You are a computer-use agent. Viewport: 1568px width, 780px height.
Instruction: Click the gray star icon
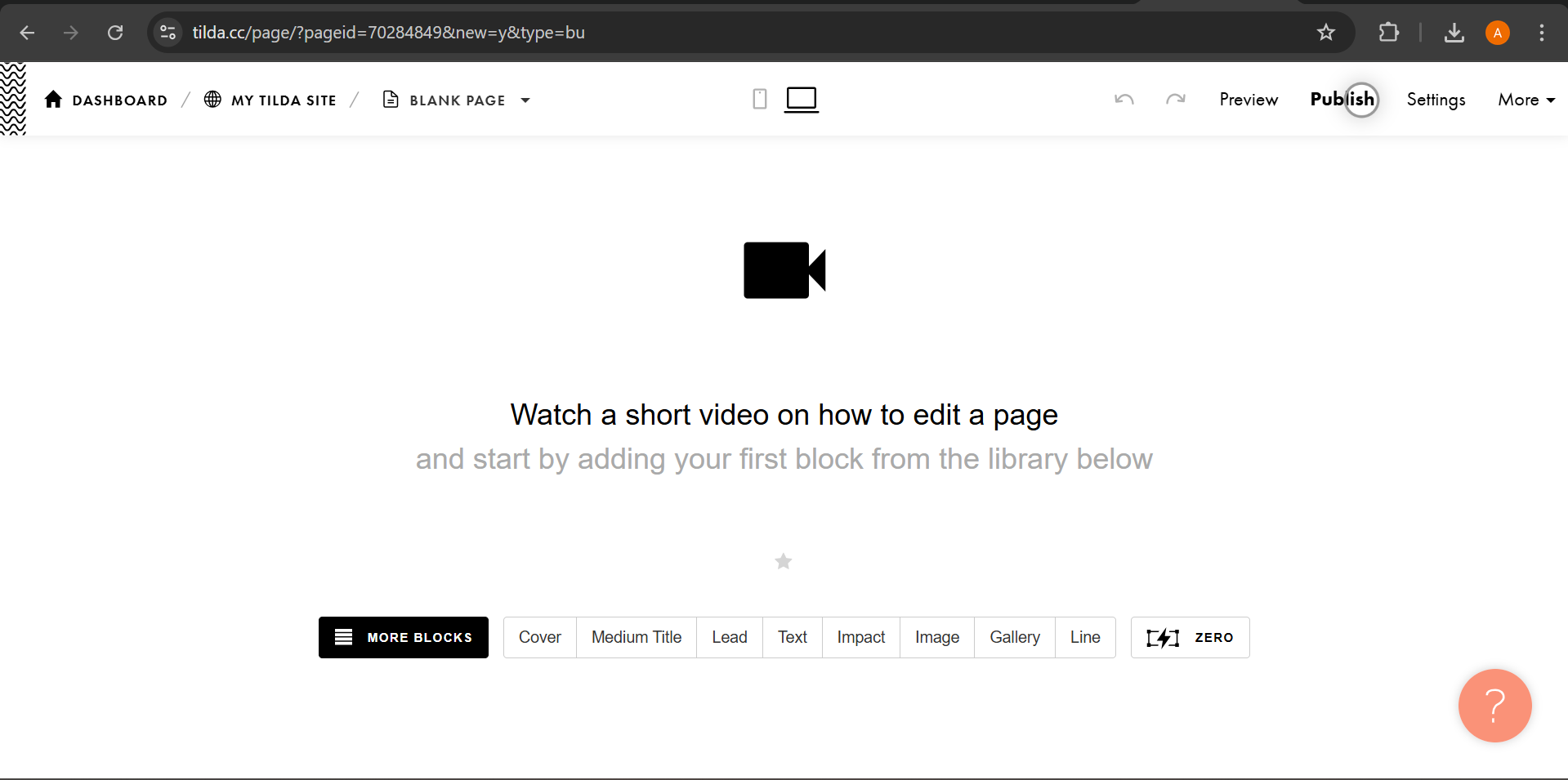[784, 561]
